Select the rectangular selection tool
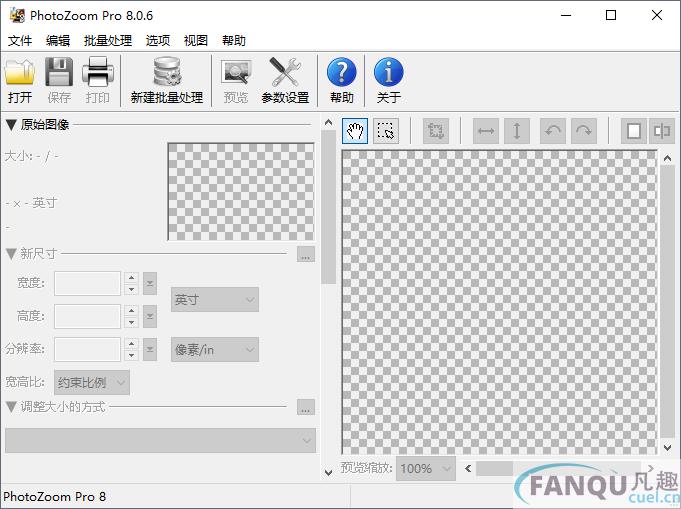The image size is (681, 509). click(x=386, y=131)
